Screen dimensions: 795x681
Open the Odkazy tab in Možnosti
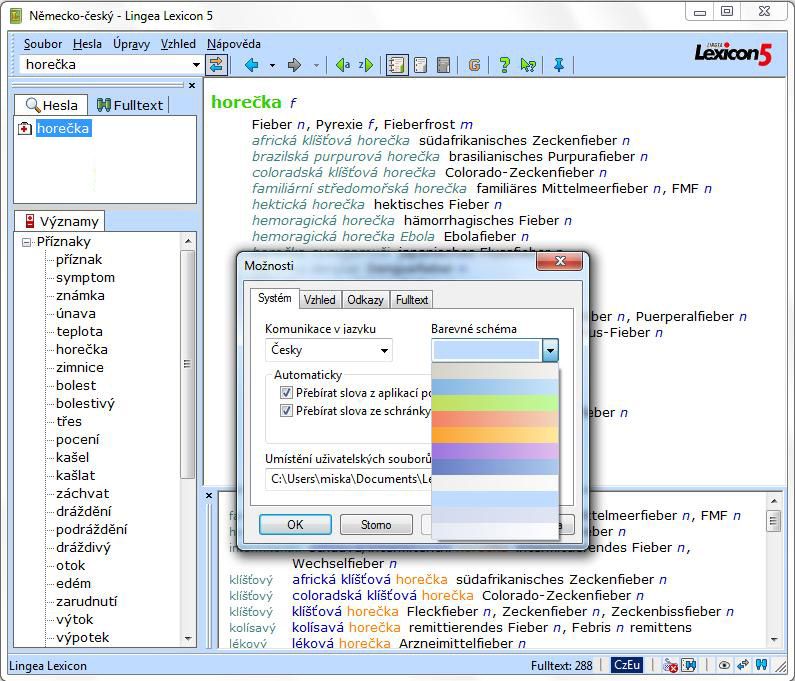(365, 300)
